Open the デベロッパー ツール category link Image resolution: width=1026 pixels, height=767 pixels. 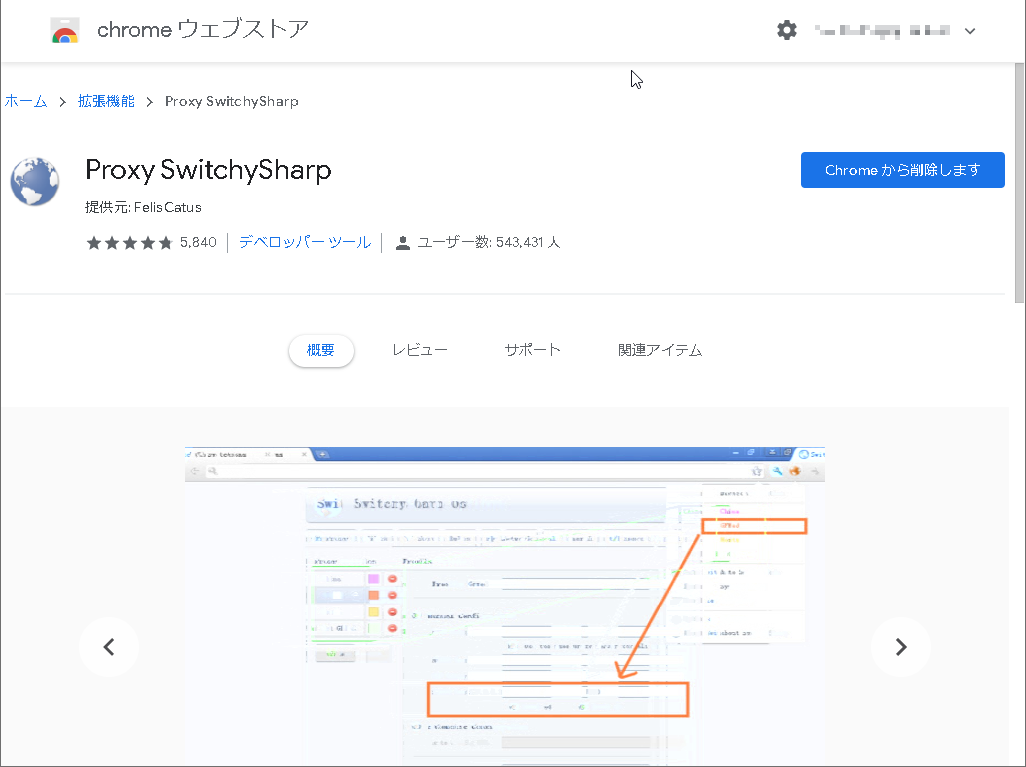(305, 243)
